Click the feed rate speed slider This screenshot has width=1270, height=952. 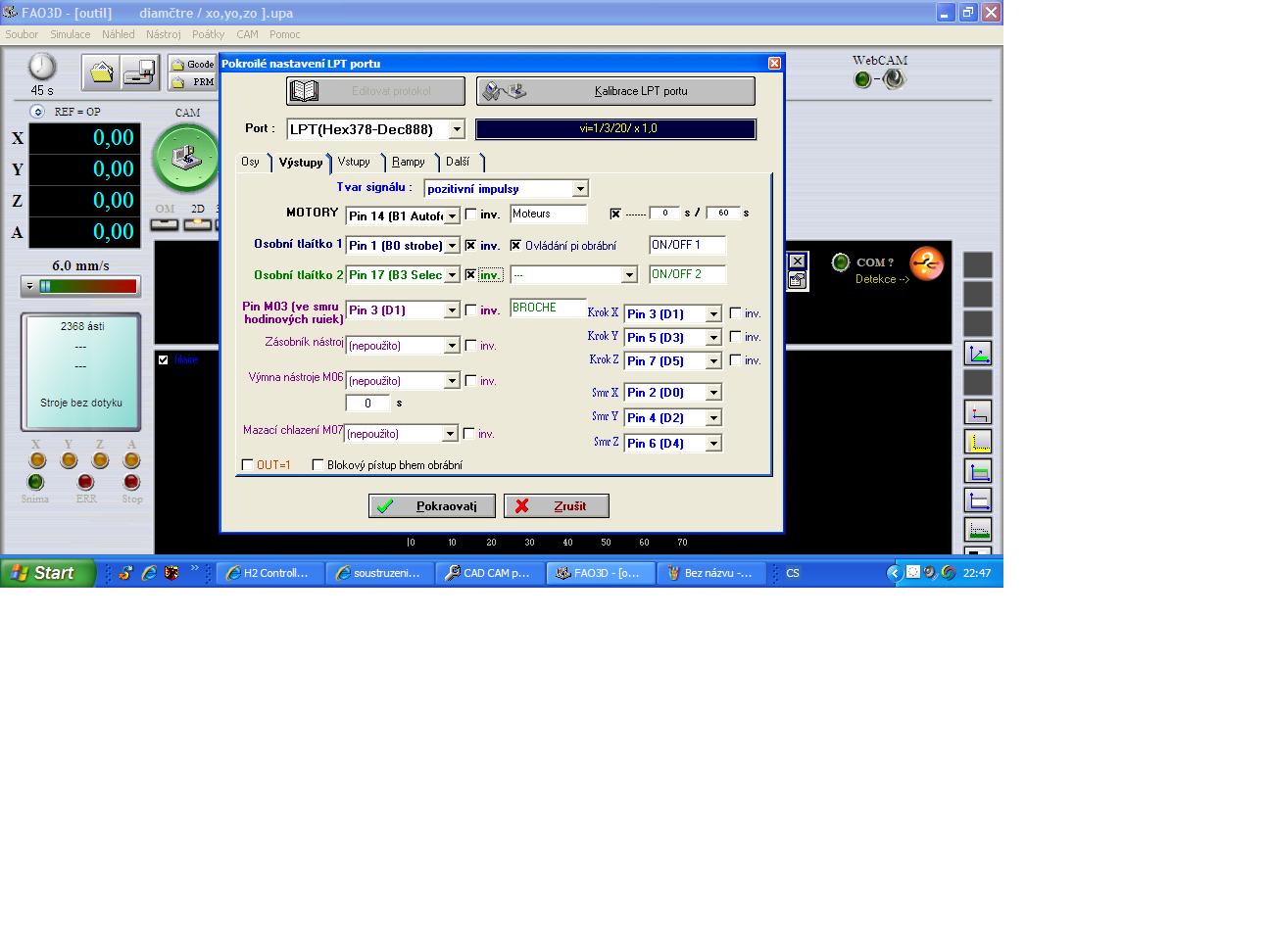click(x=81, y=286)
